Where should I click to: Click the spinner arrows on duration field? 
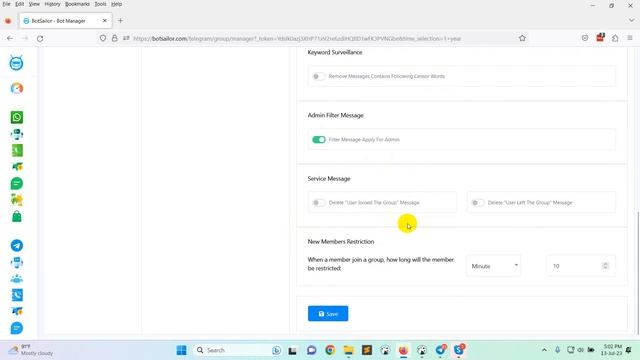click(605, 266)
